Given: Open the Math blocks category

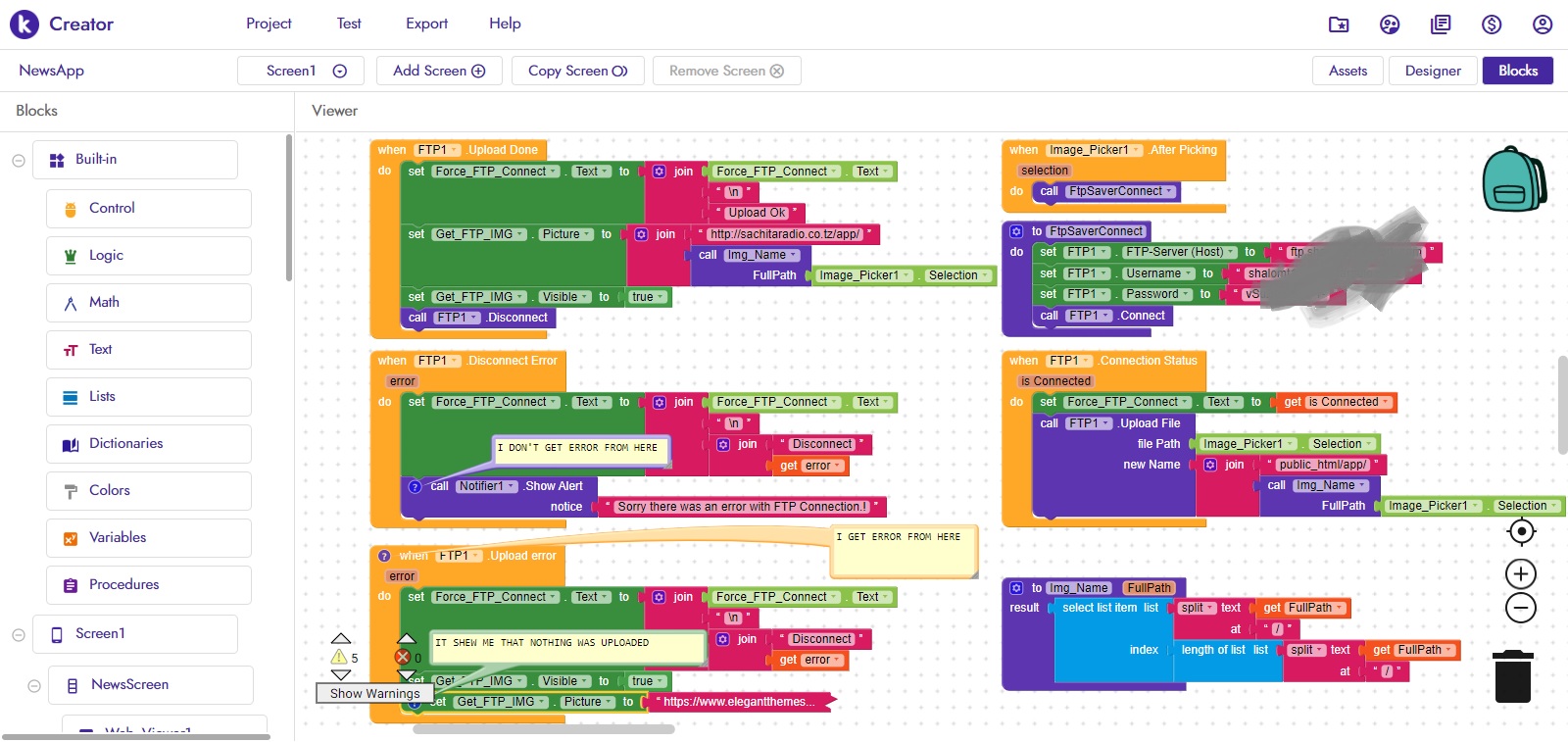Looking at the screenshot, I should pyautogui.click(x=149, y=303).
